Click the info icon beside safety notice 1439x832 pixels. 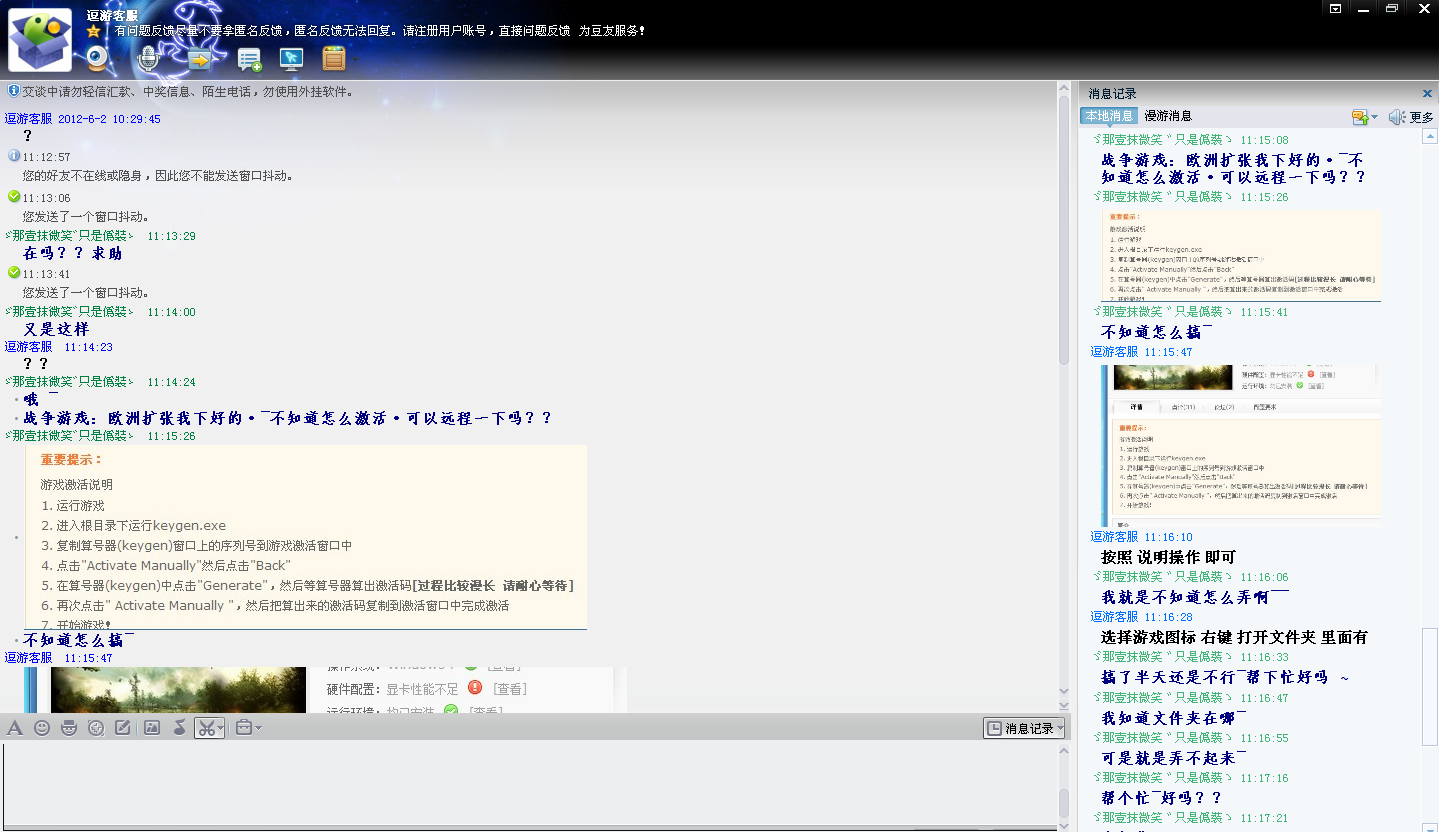click(13, 91)
